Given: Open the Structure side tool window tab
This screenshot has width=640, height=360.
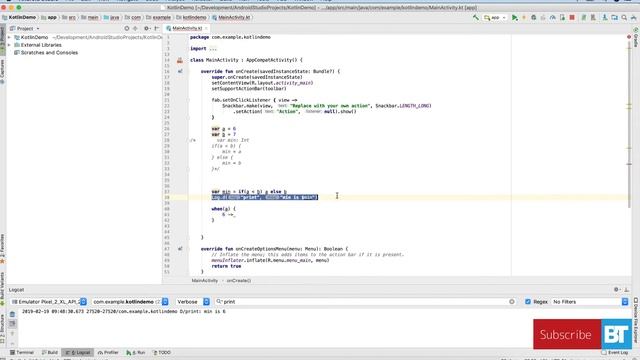Looking at the screenshot, I should click(x=2, y=329).
